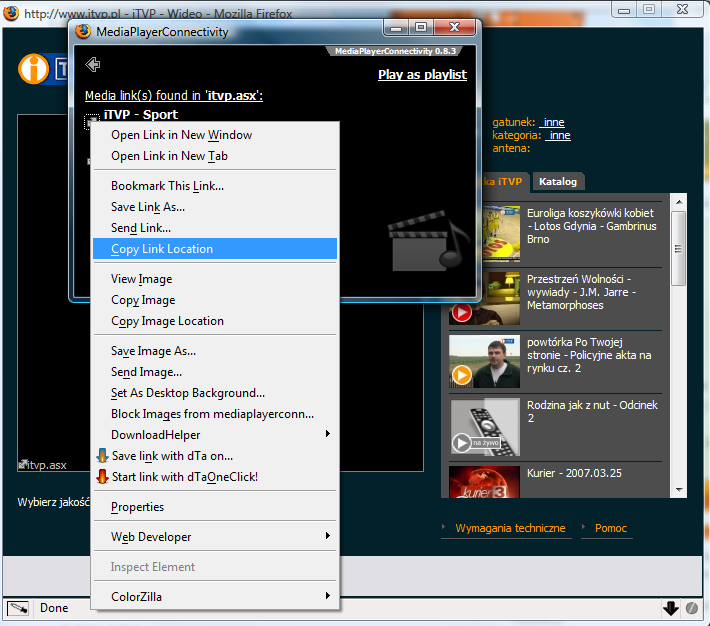
Task: Click the Play as playlist link
Action: pyautogui.click(x=422, y=75)
